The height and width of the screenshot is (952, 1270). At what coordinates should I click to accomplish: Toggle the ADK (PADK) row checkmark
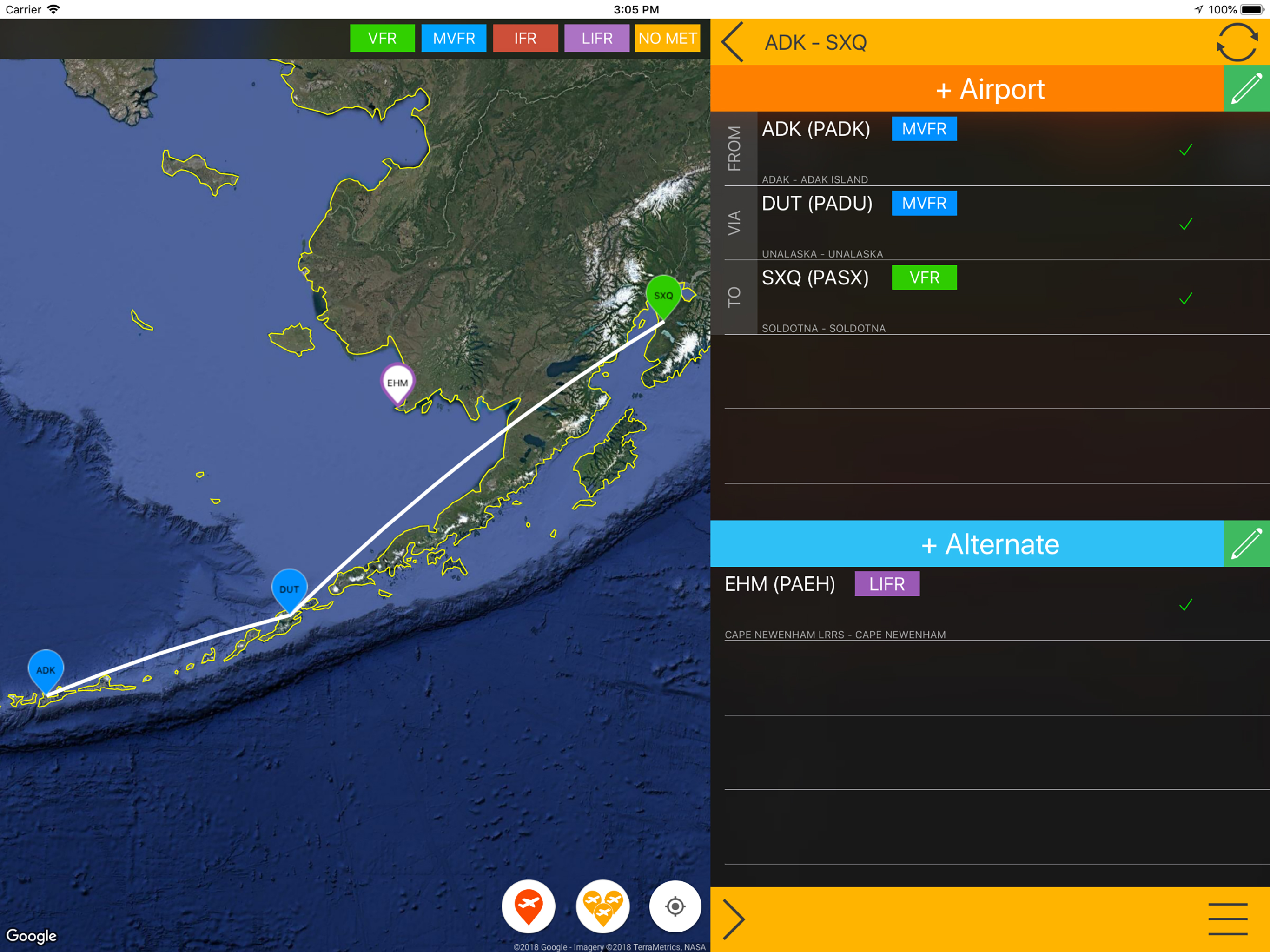tap(1185, 151)
